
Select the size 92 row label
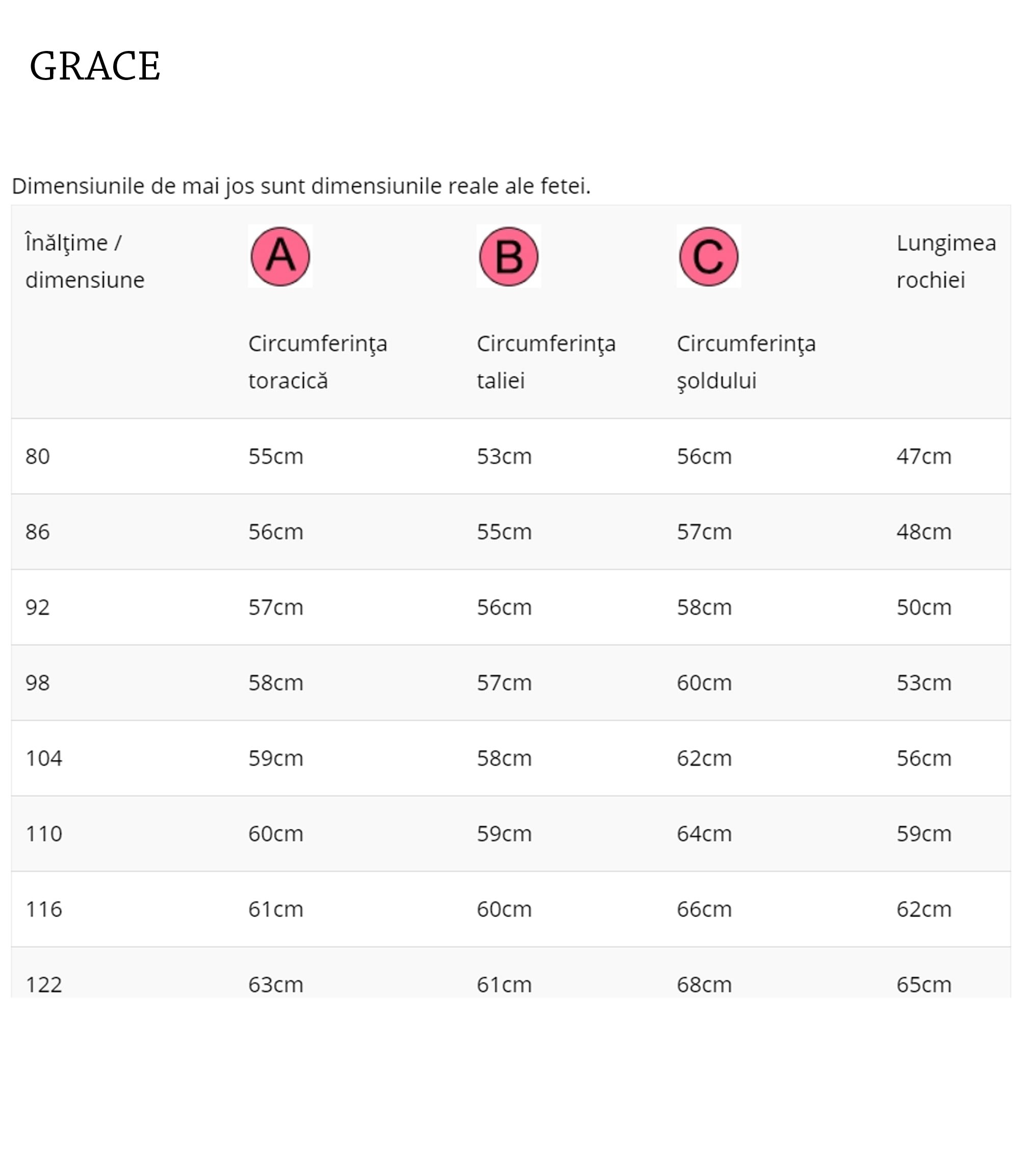pos(38,608)
